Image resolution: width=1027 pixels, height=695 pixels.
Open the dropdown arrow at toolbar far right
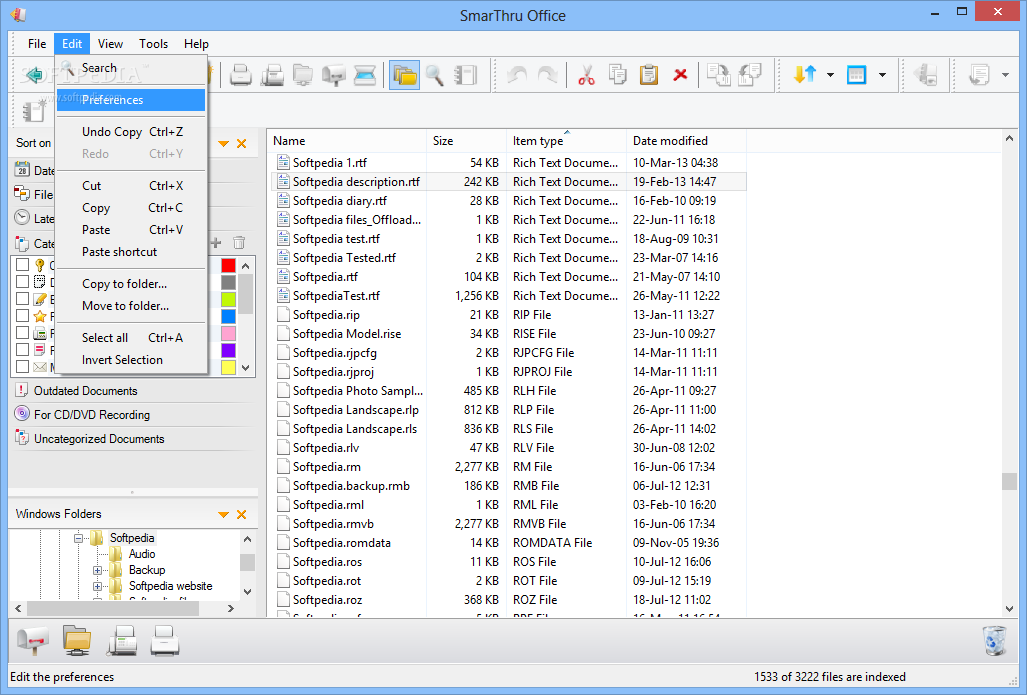point(1005,75)
